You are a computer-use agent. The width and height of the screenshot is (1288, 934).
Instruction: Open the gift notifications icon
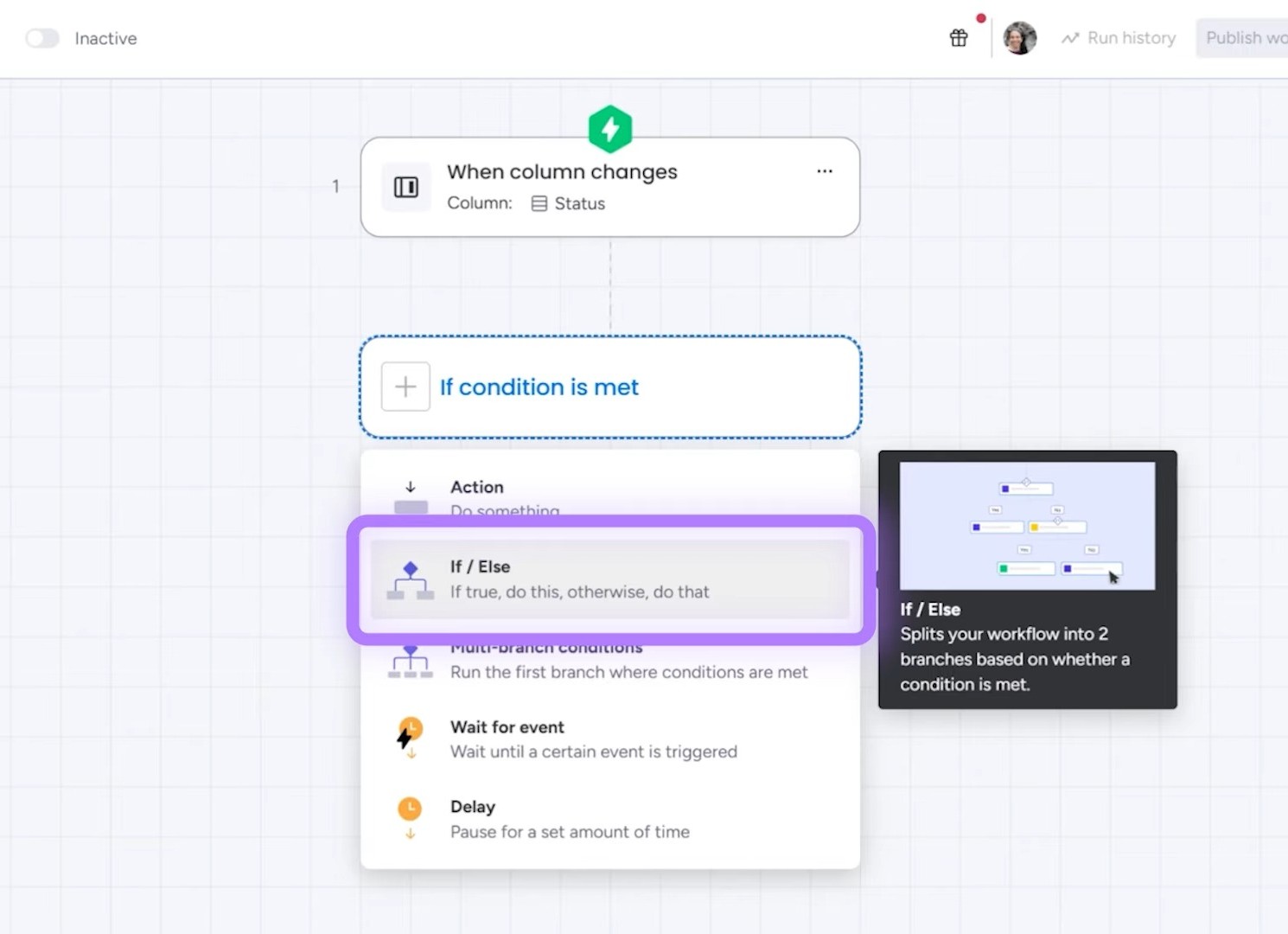coord(958,37)
